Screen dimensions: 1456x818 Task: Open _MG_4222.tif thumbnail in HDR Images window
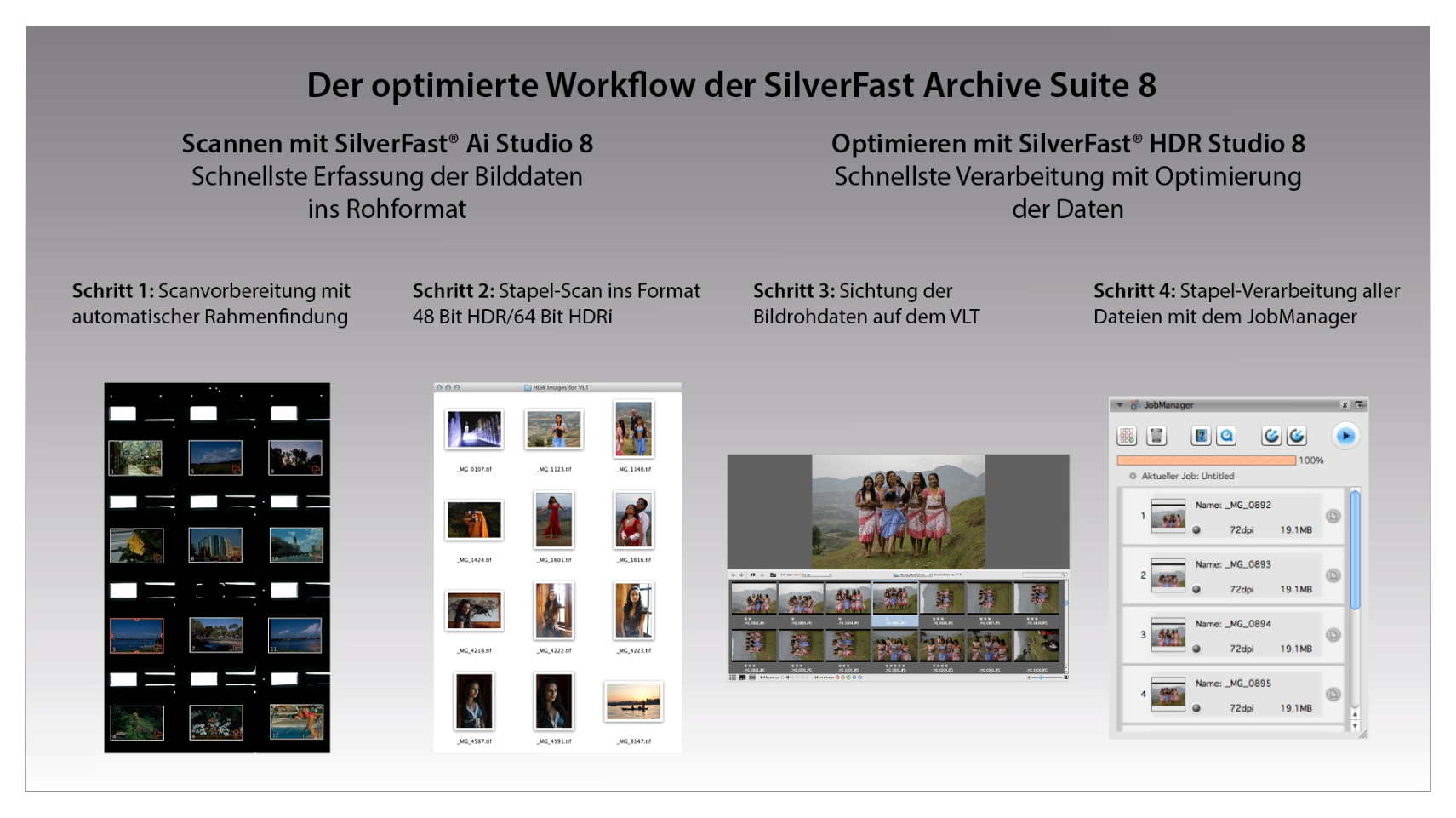554,610
